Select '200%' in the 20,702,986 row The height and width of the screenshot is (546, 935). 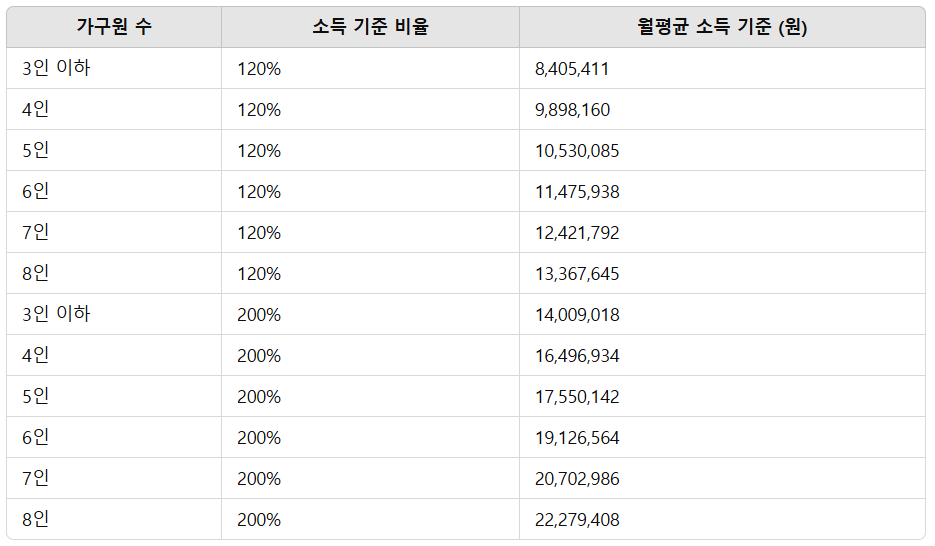(x=259, y=479)
